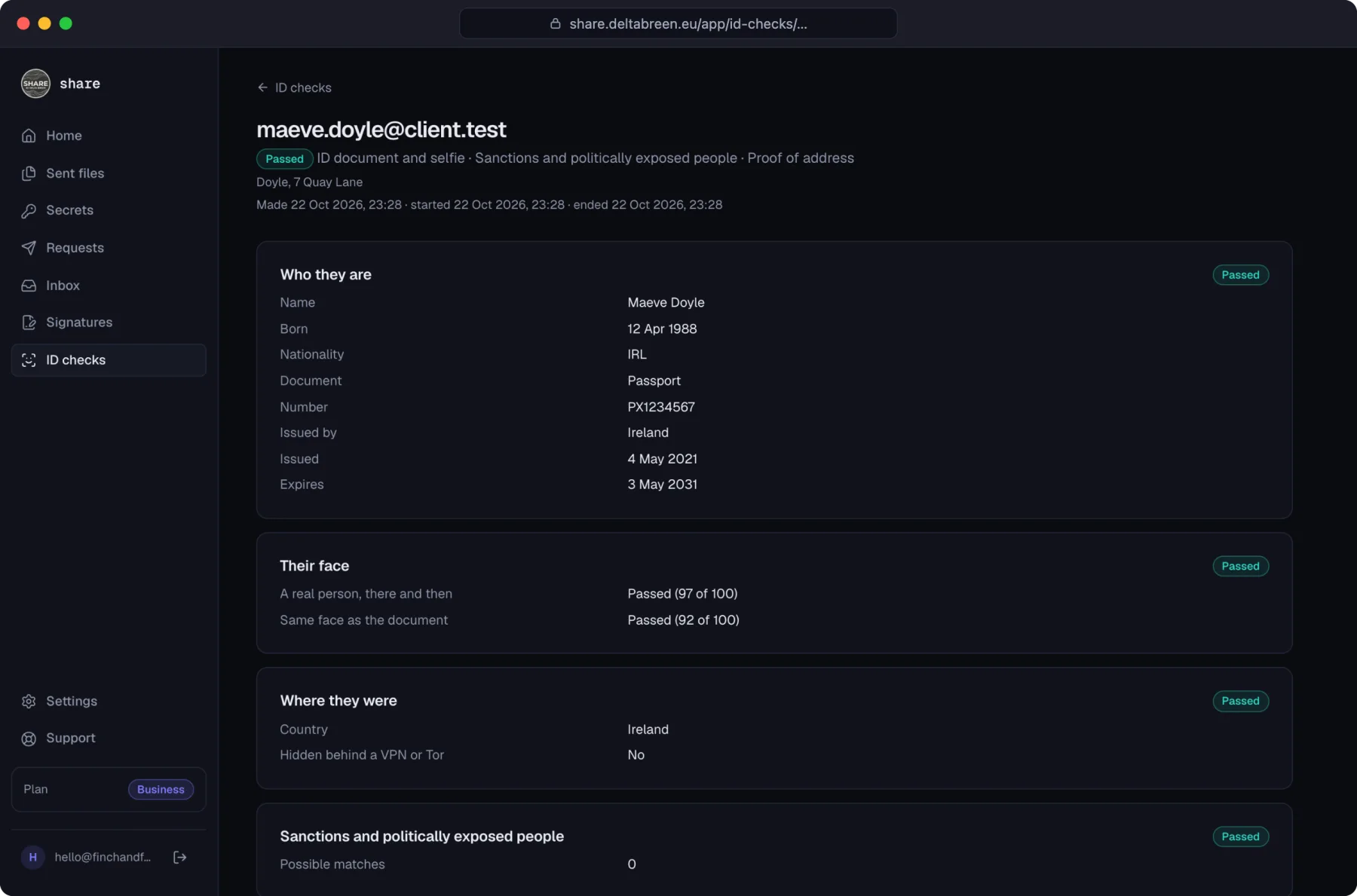The height and width of the screenshot is (896, 1357).
Task: Click the lock icon in address bar
Action: point(555,24)
